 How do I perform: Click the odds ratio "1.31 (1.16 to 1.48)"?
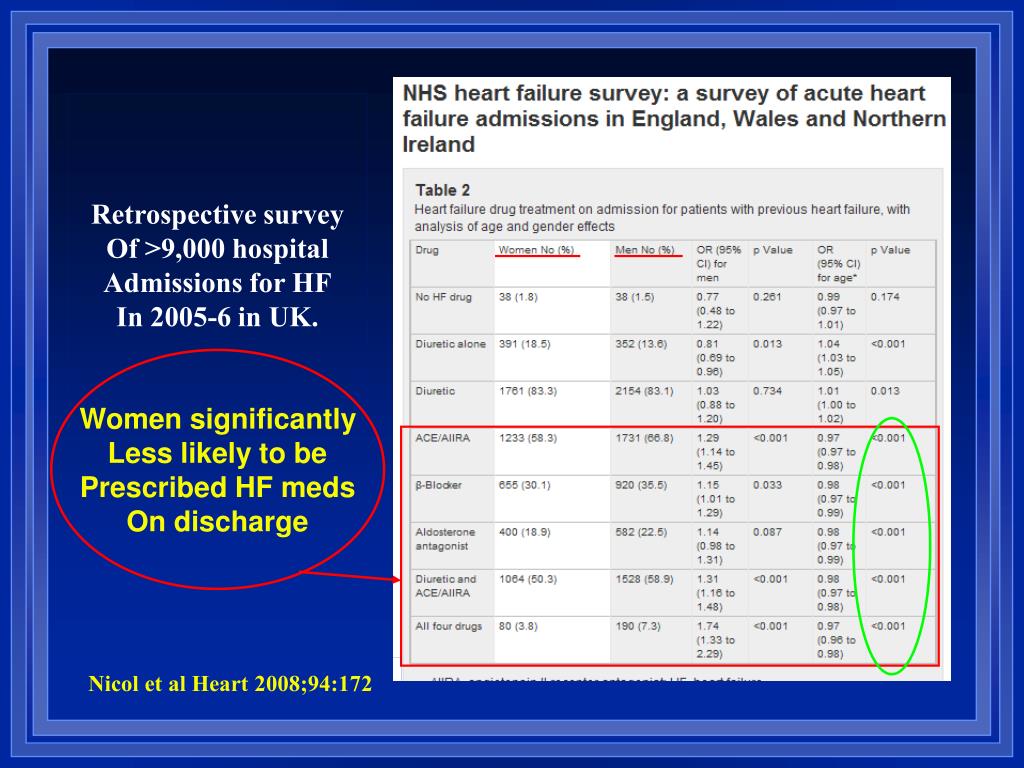tap(716, 593)
